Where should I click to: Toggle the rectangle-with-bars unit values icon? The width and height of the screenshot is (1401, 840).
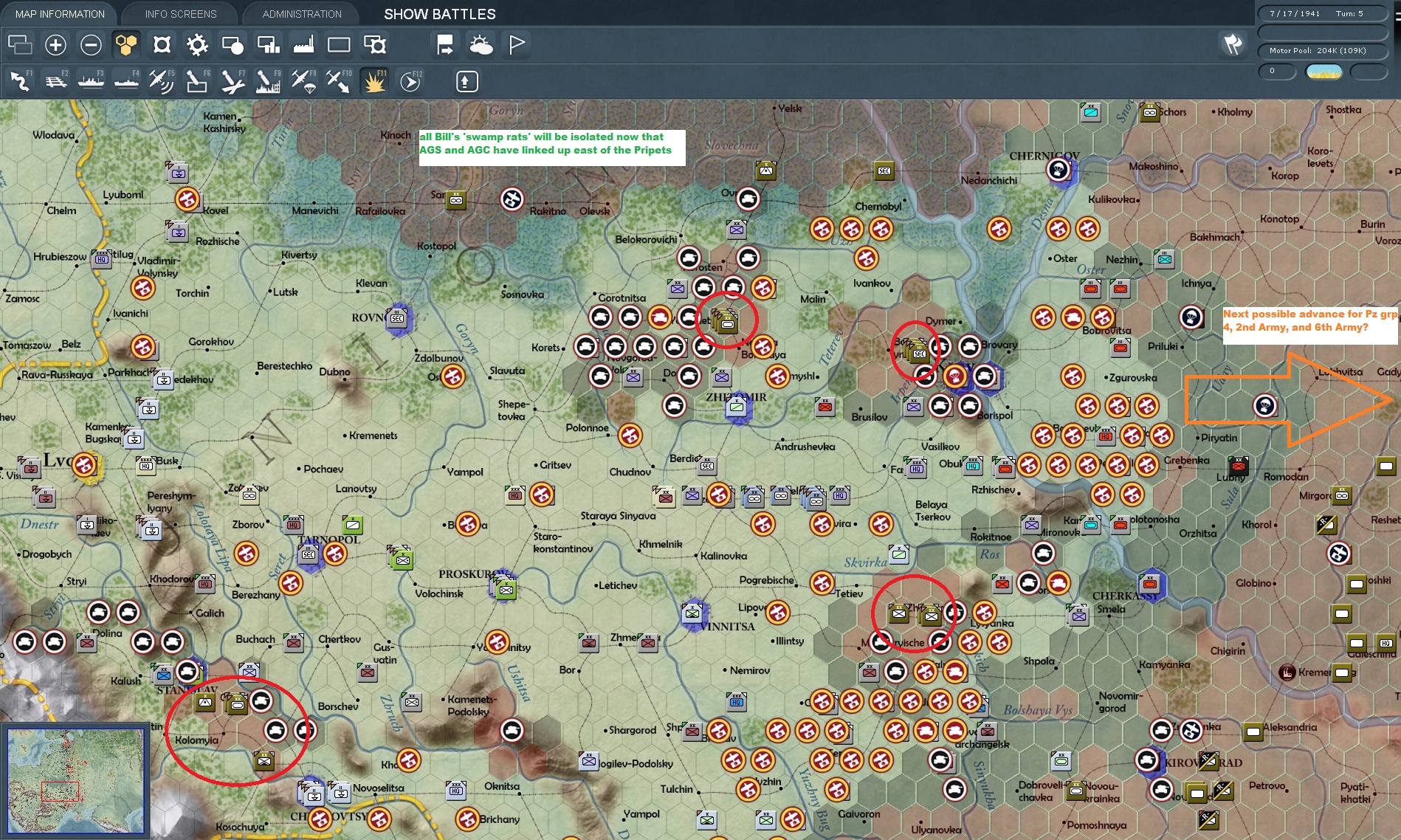tap(268, 45)
